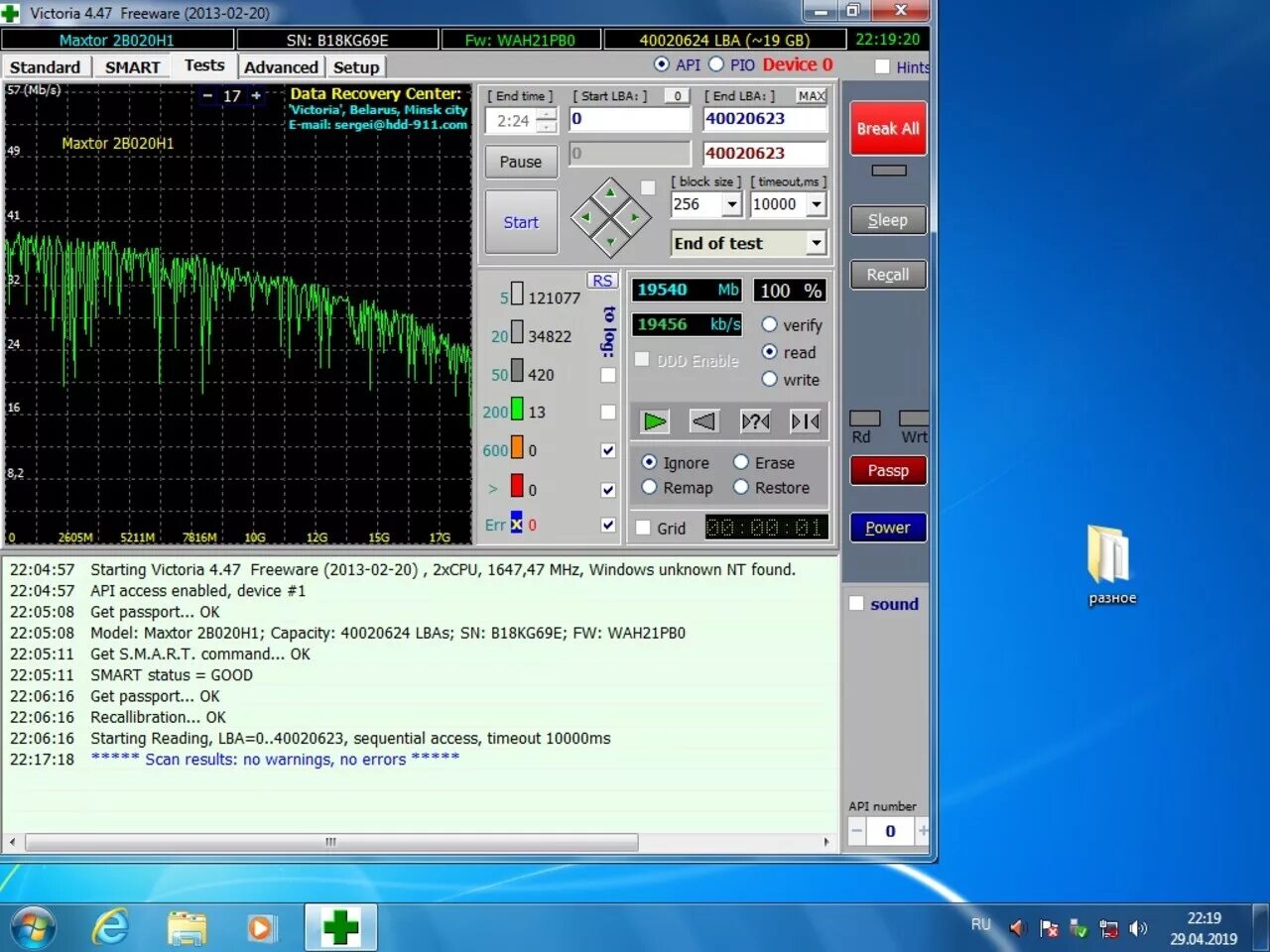Switch to the SMART tab
This screenshot has height=952, width=1270.
(x=132, y=66)
